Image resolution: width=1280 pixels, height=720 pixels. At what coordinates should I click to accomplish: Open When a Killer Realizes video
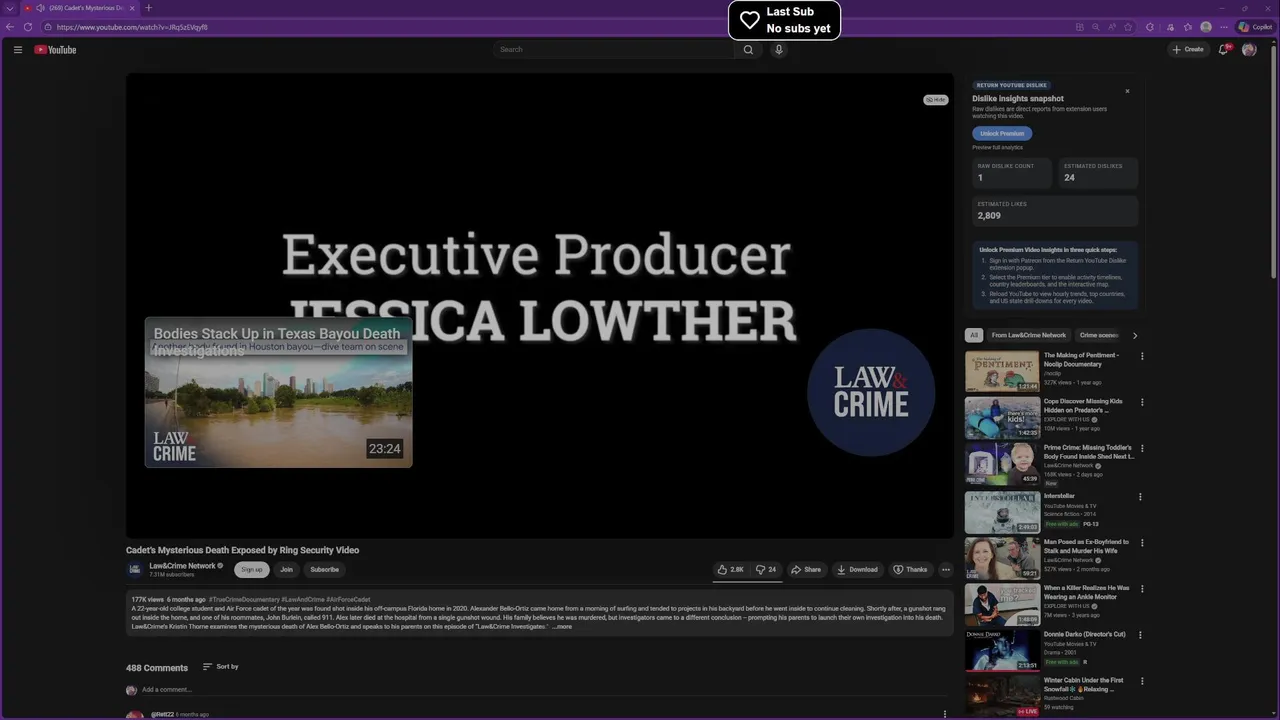click(1002, 605)
